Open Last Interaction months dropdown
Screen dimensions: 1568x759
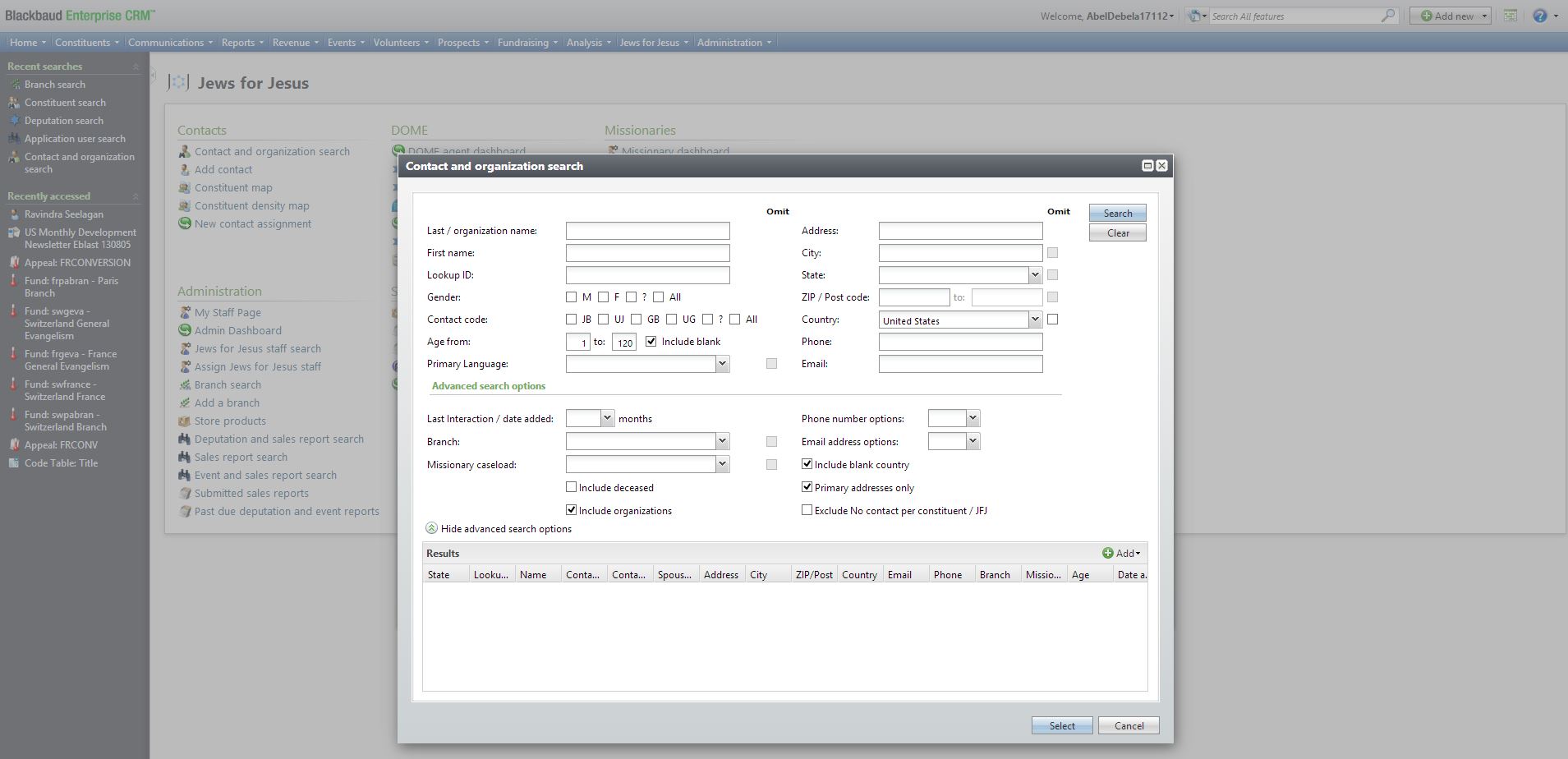607,418
